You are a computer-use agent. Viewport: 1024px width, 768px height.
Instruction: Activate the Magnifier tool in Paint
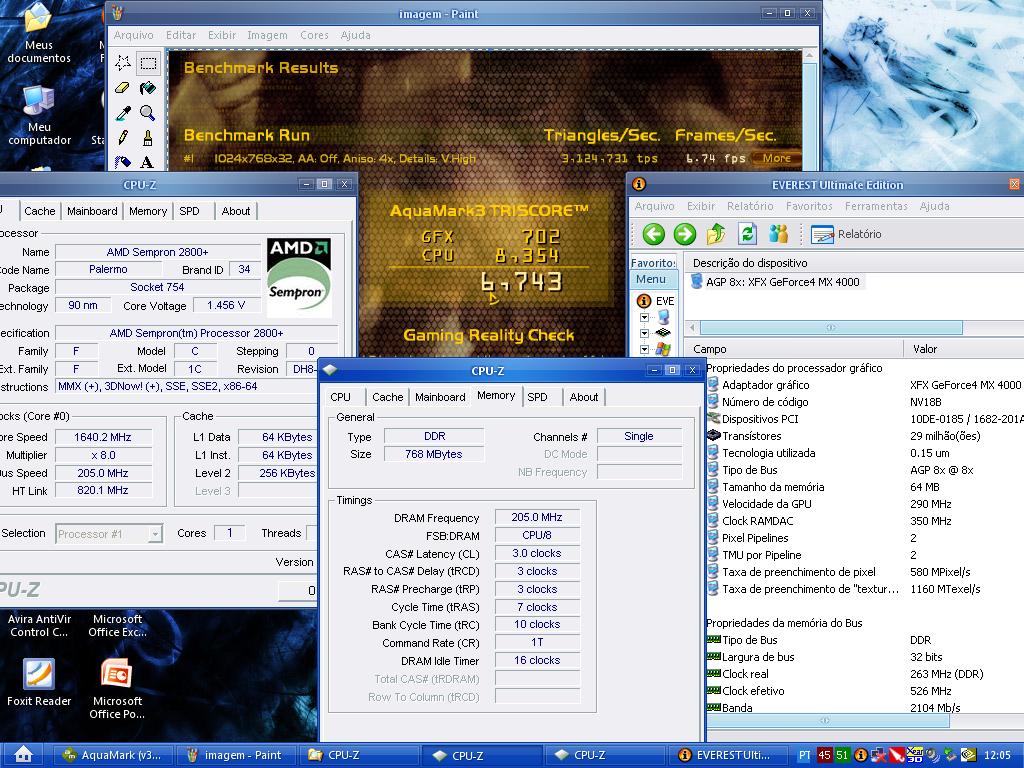[x=148, y=113]
